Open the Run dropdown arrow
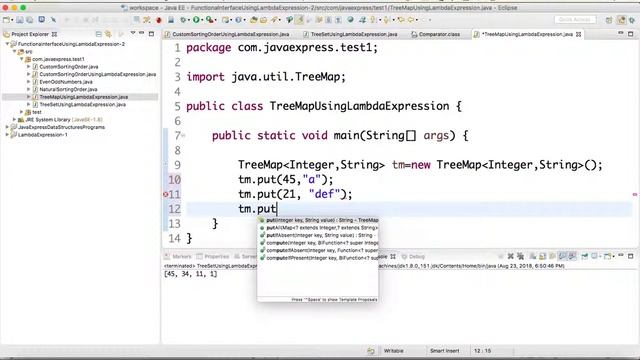Viewport: 640px width, 360px height. 202,20
